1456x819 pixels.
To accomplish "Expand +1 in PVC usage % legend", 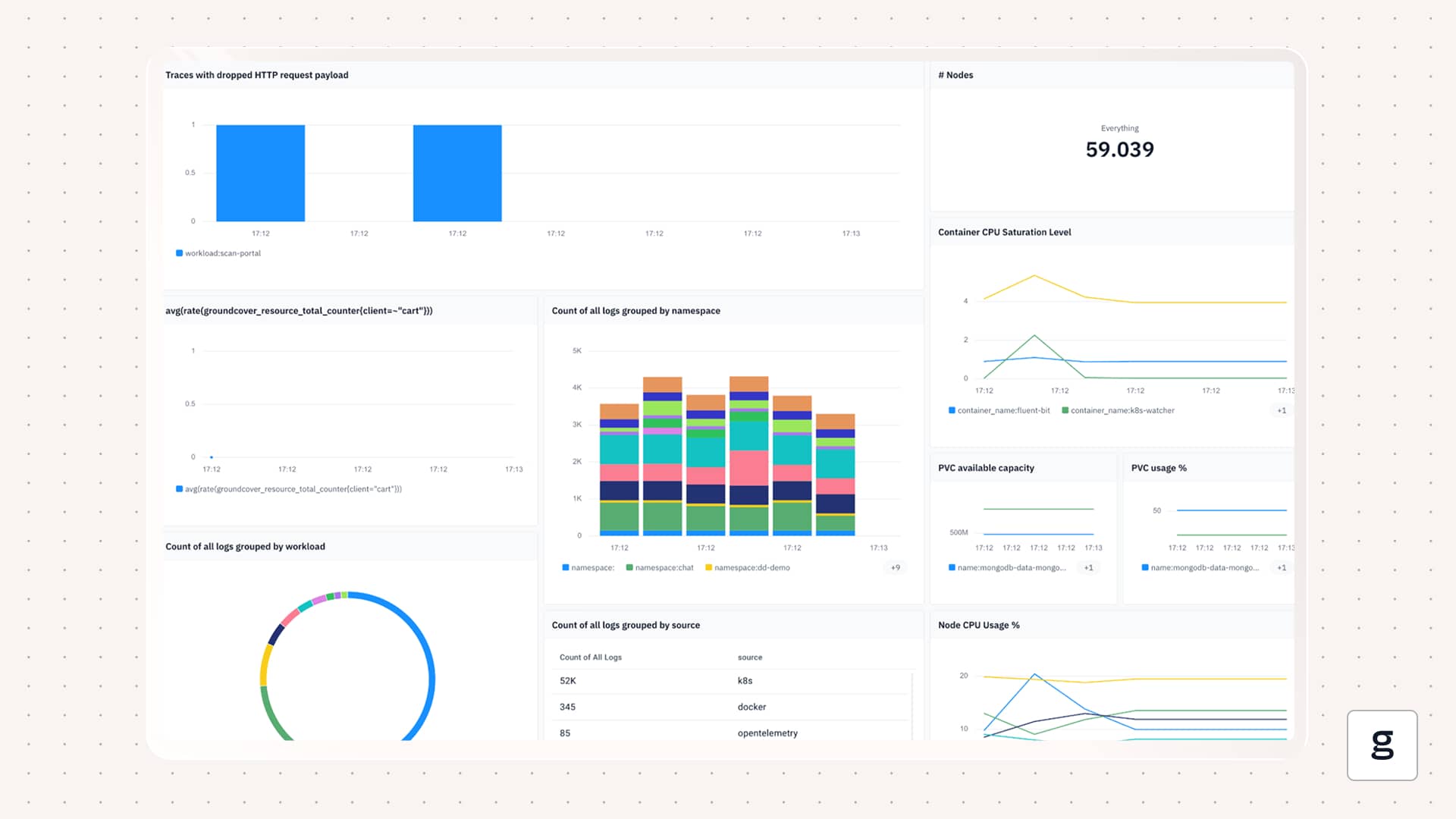I will (x=1281, y=567).
